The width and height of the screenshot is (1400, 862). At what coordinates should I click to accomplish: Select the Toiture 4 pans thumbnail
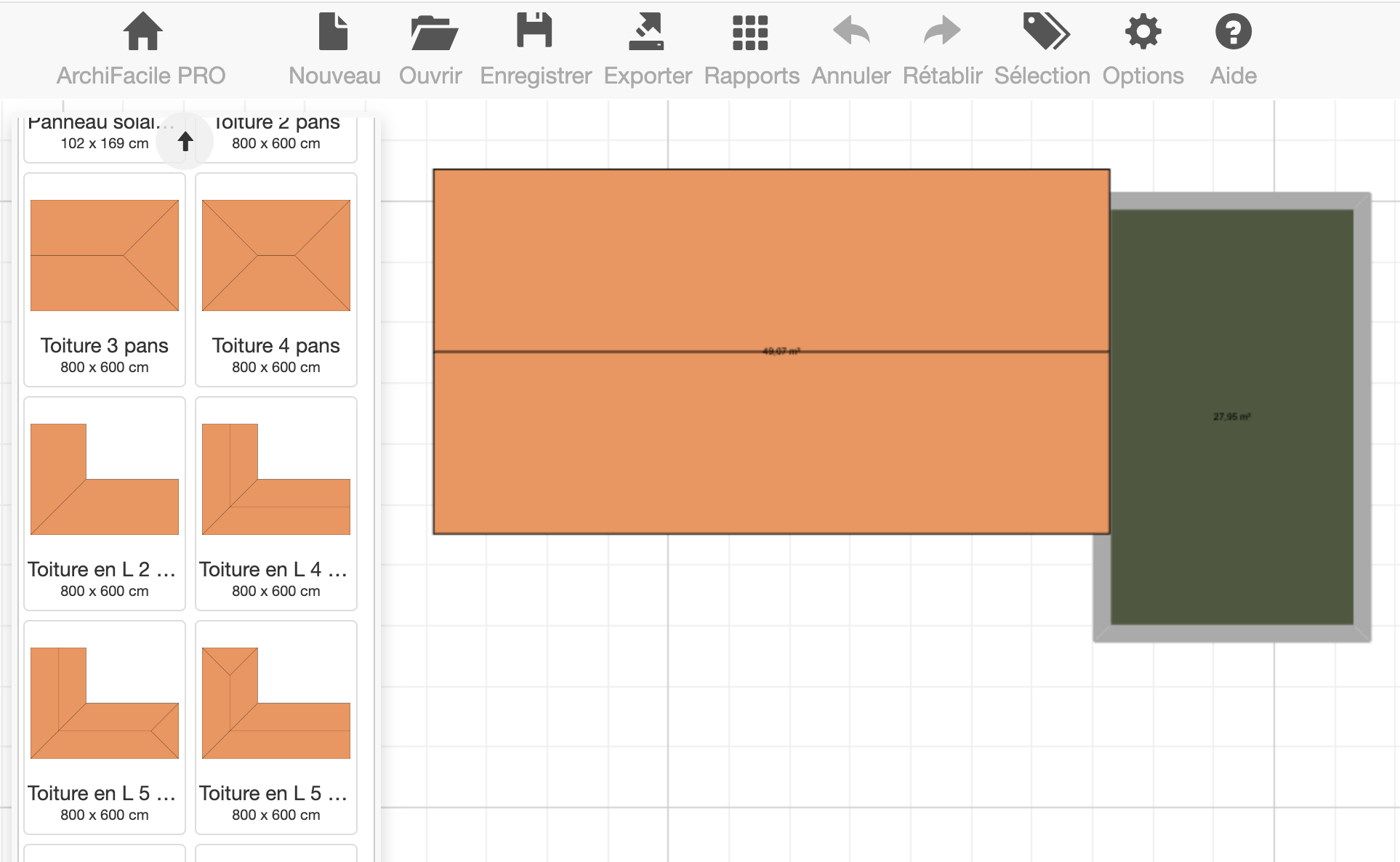[x=276, y=256]
